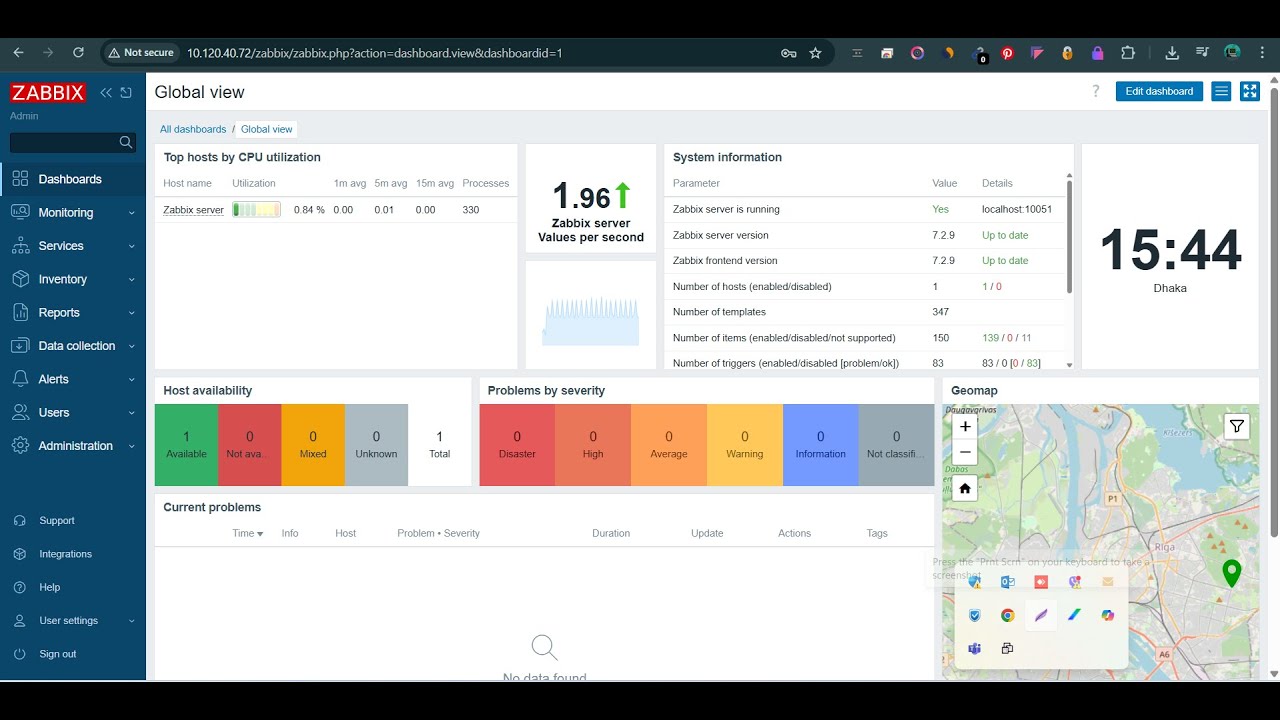
Task: Click the Help question mark icon in sidebar
Action: (20, 587)
